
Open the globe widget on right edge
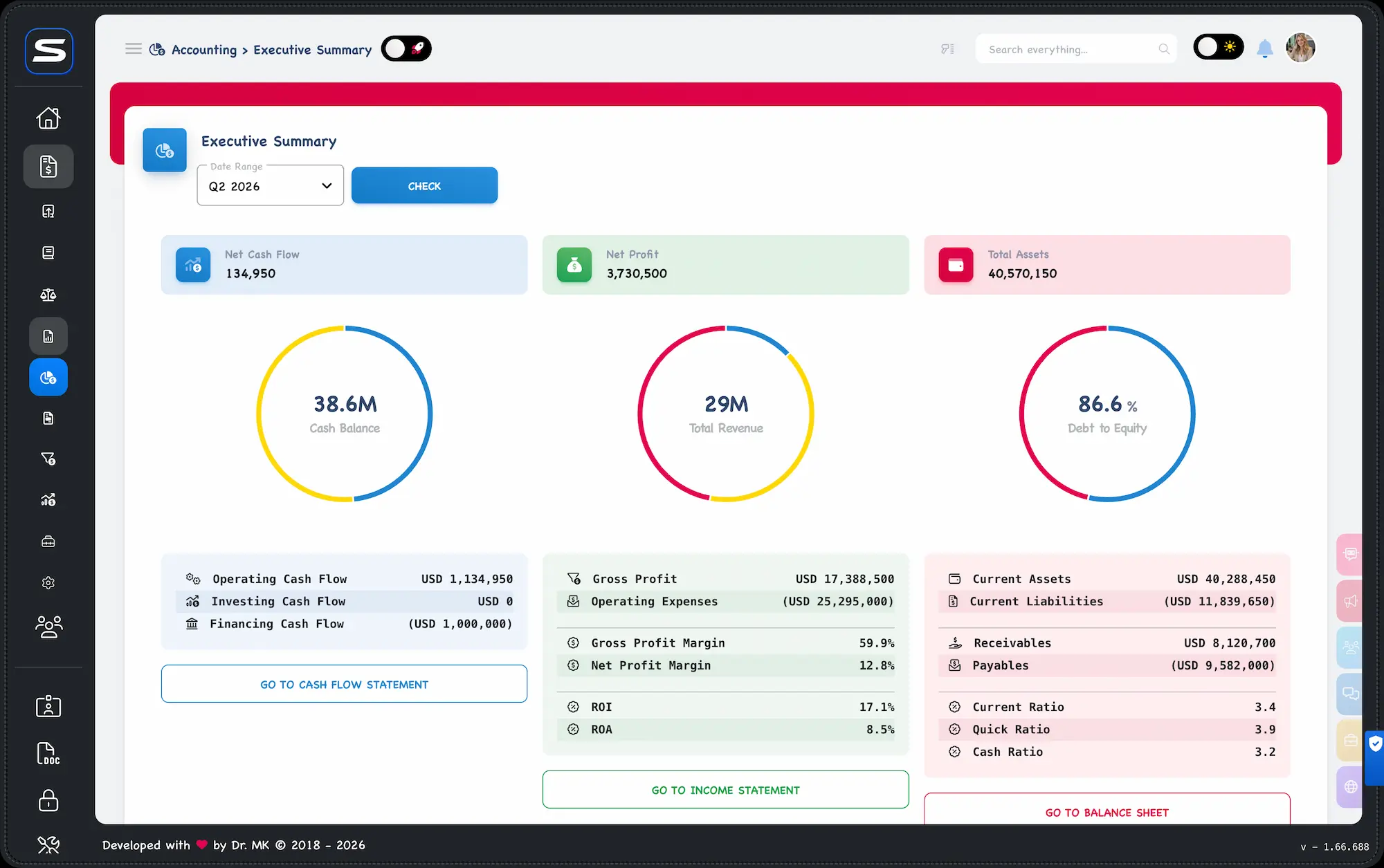(x=1350, y=787)
